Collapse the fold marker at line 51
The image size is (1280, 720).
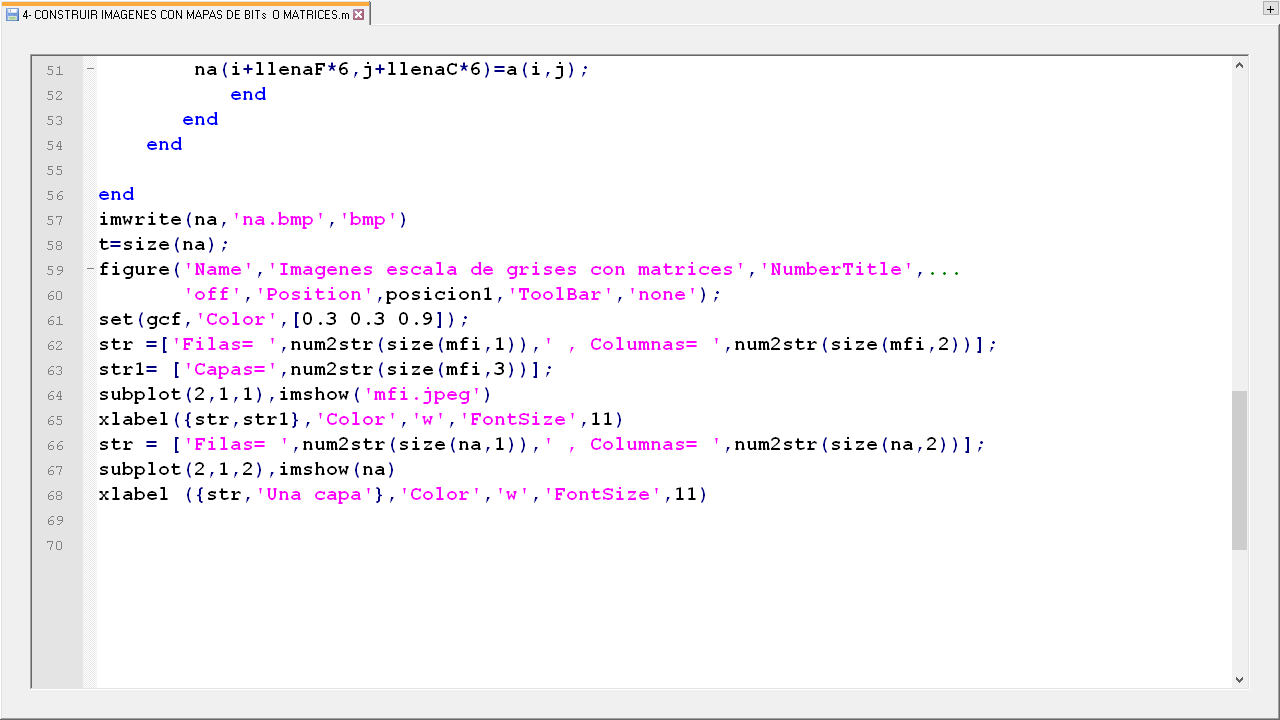point(90,70)
